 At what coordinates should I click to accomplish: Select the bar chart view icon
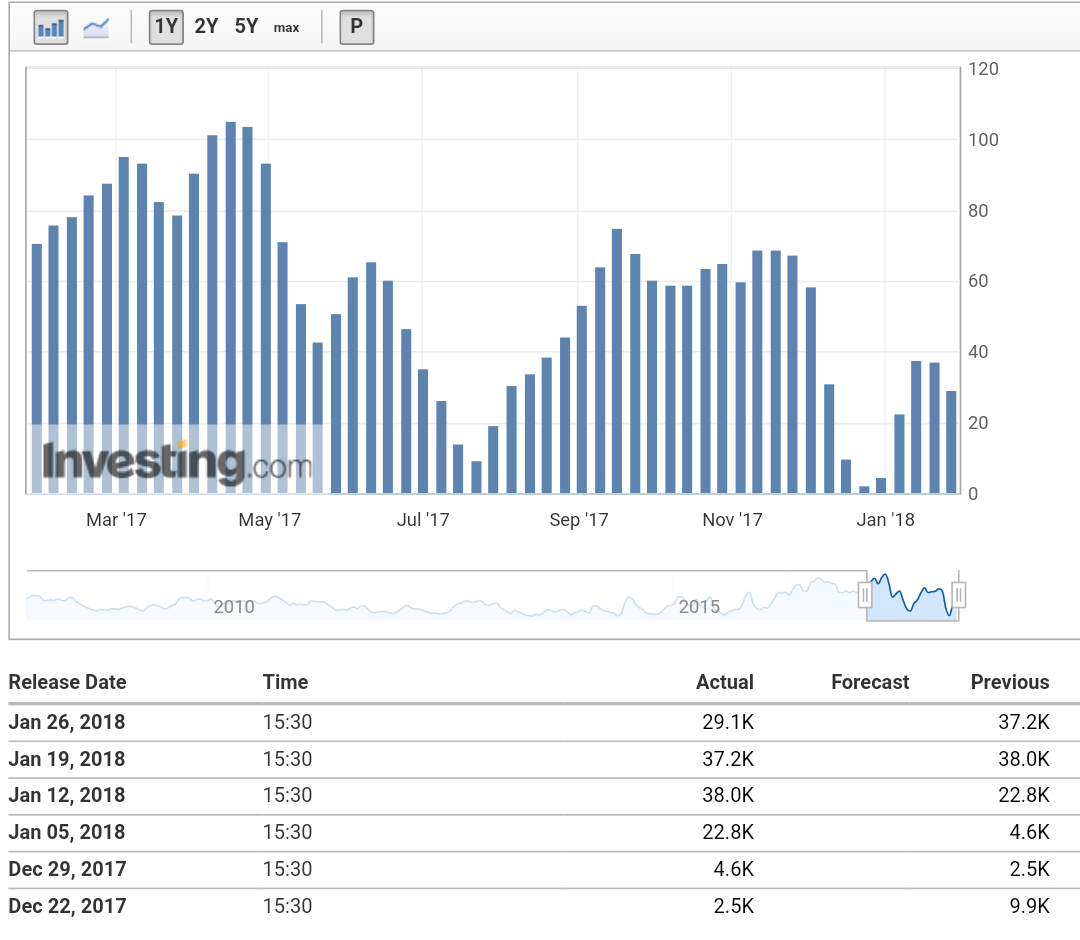click(x=50, y=26)
